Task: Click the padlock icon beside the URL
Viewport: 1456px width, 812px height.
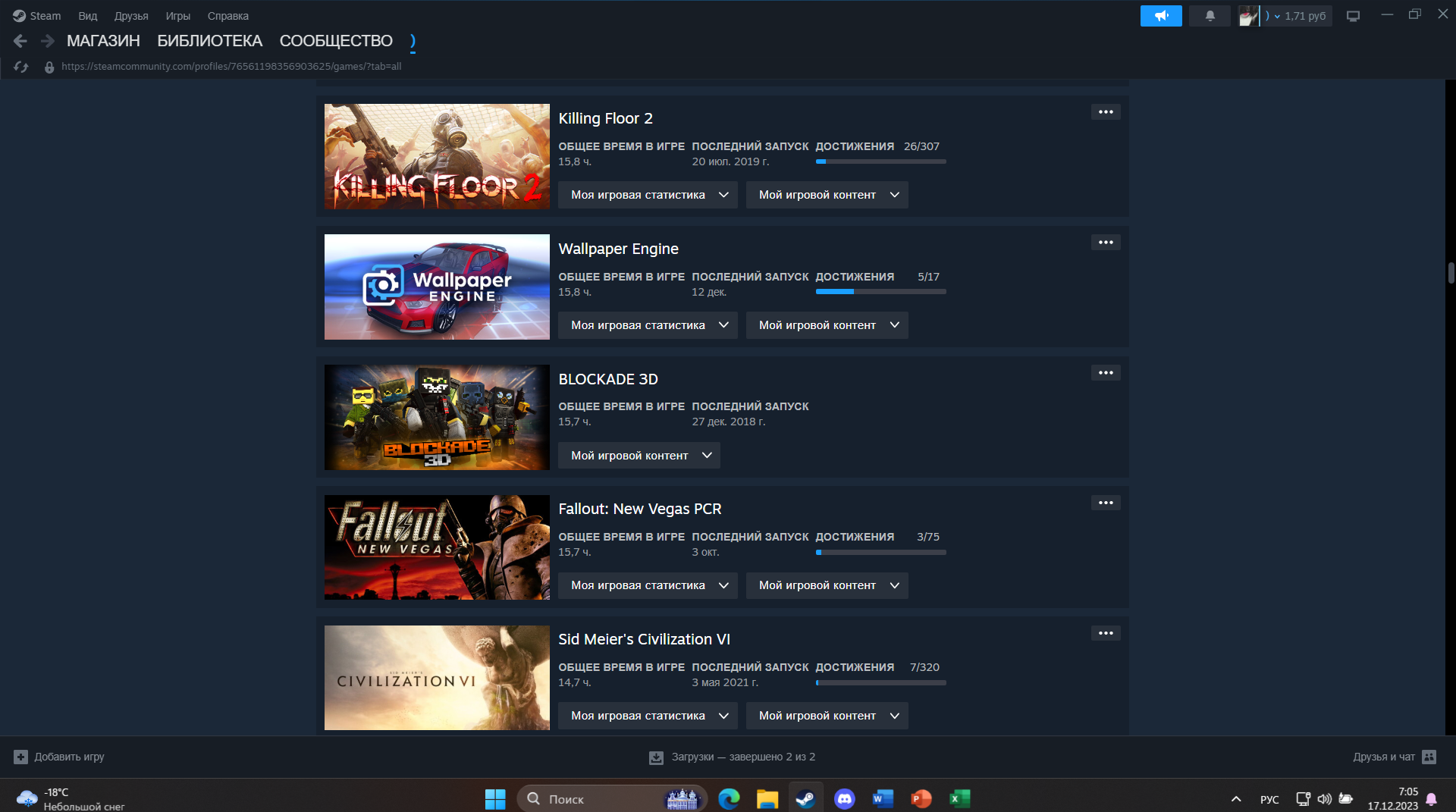Action: [x=49, y=67]
